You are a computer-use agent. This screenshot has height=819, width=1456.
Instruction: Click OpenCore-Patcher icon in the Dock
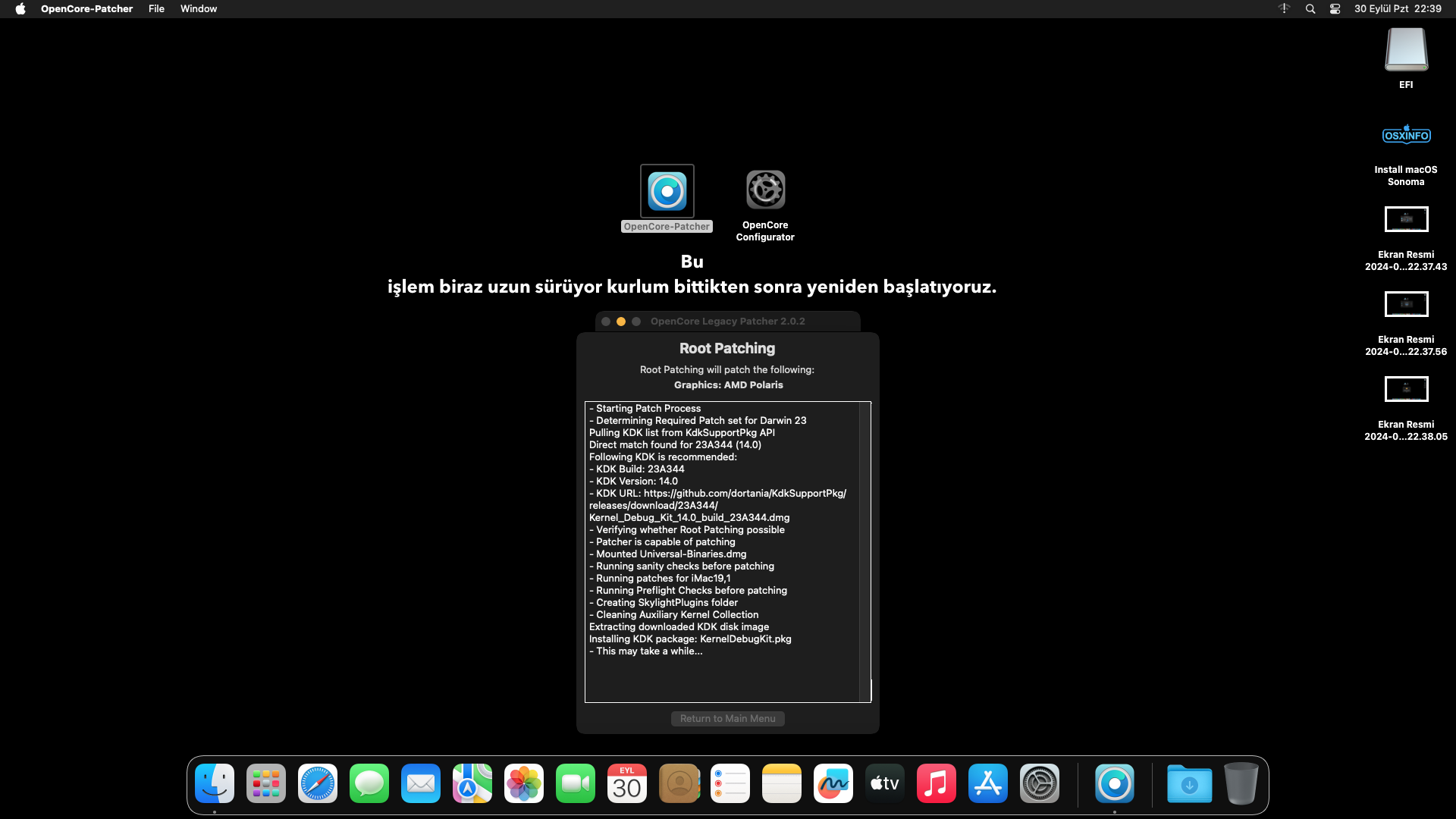[1114, 784]
